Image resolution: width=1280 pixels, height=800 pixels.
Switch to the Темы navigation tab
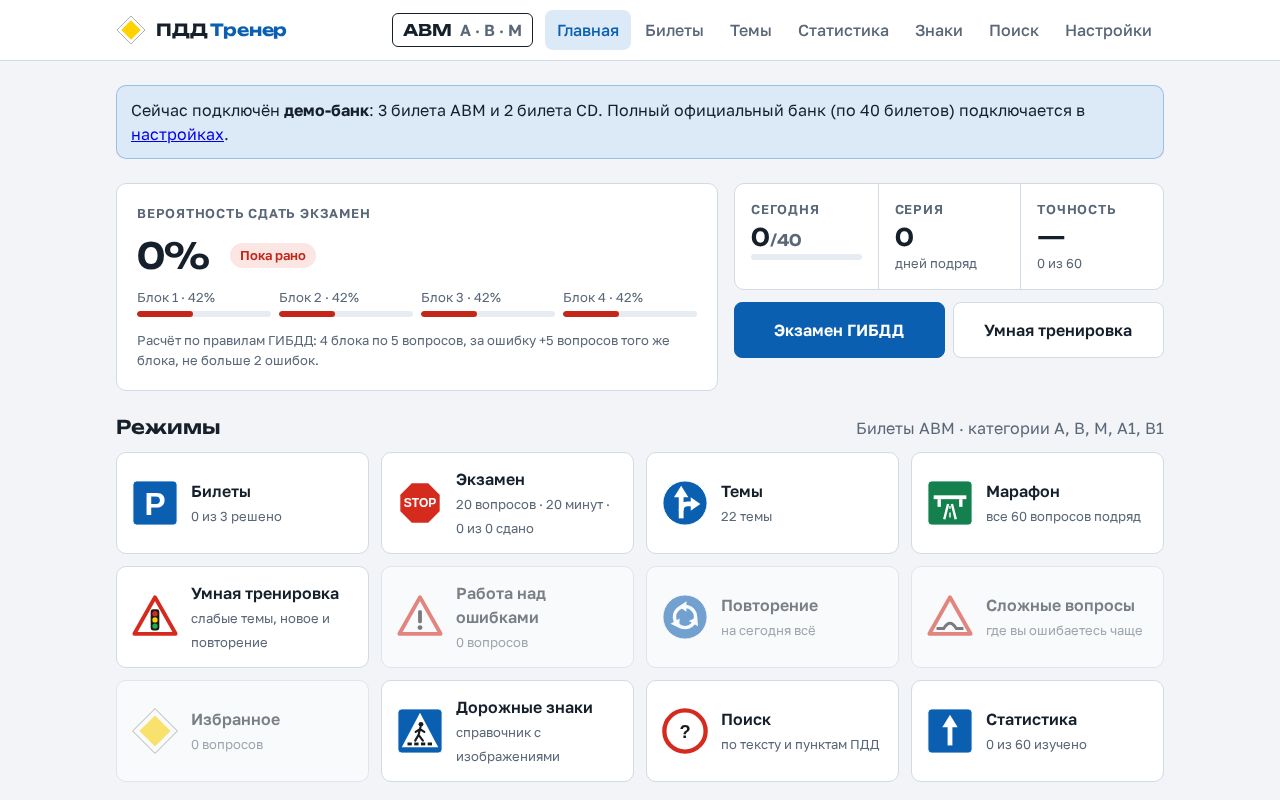click(x=751, y=30)
